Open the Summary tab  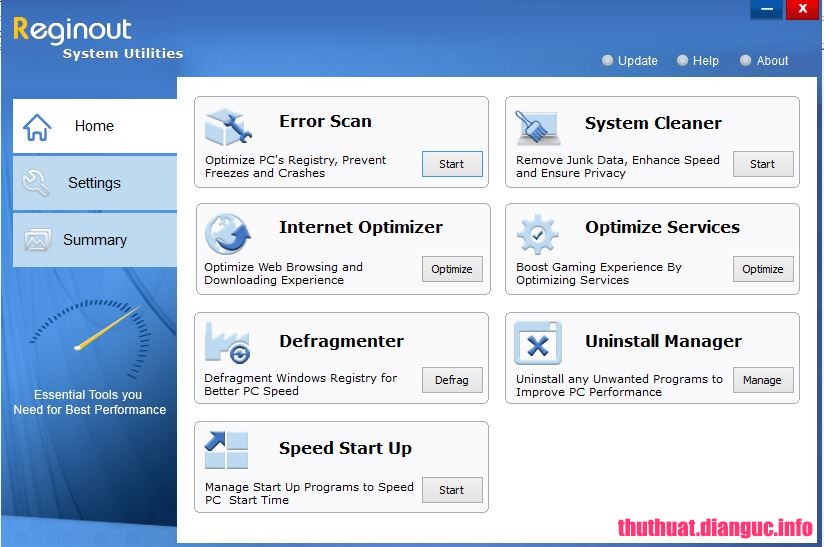coord(95,240)
